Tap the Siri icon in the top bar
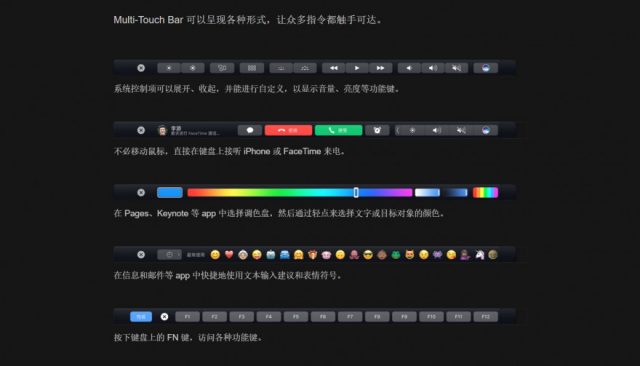The width and height of the screenshot is (640, 366). click(485, 68)
